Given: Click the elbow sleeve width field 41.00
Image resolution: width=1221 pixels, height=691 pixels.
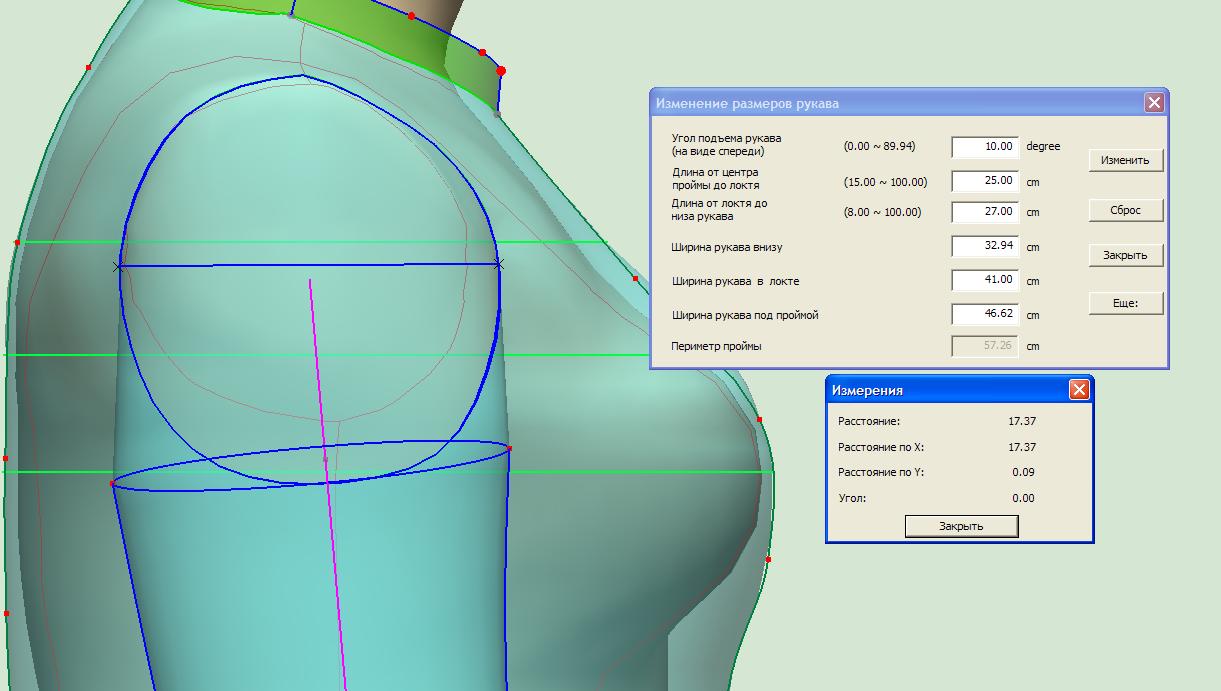Looking at the screenshot, I should tap(984, 280).
